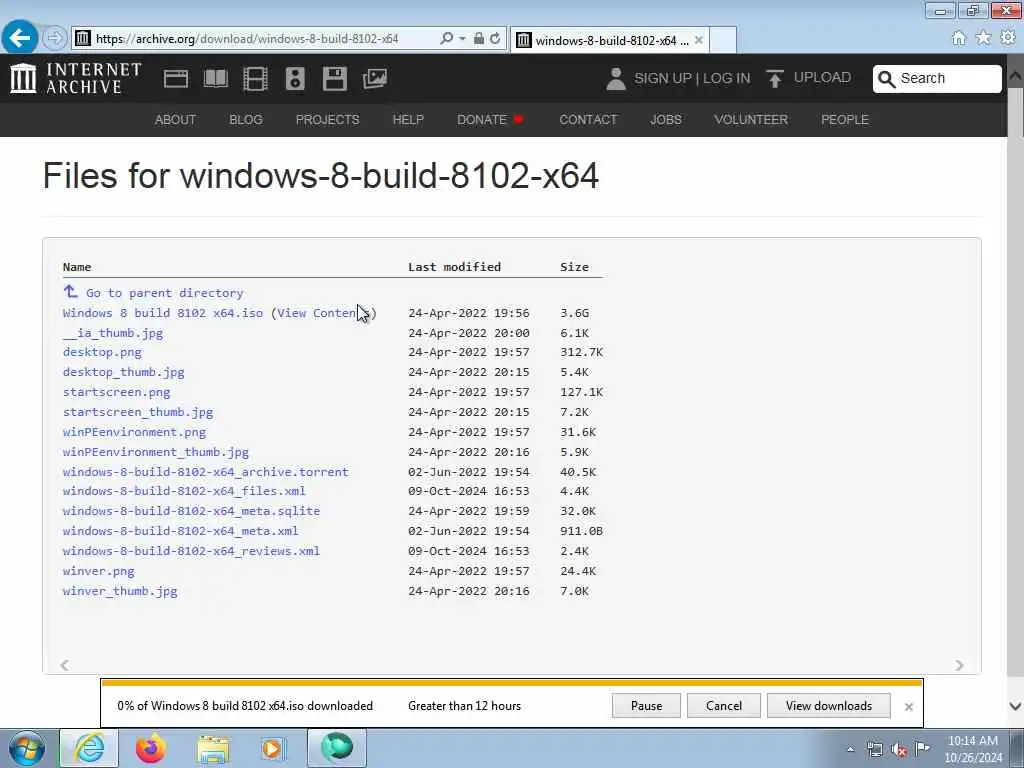Open the winver.png file link

click(99, 571)
